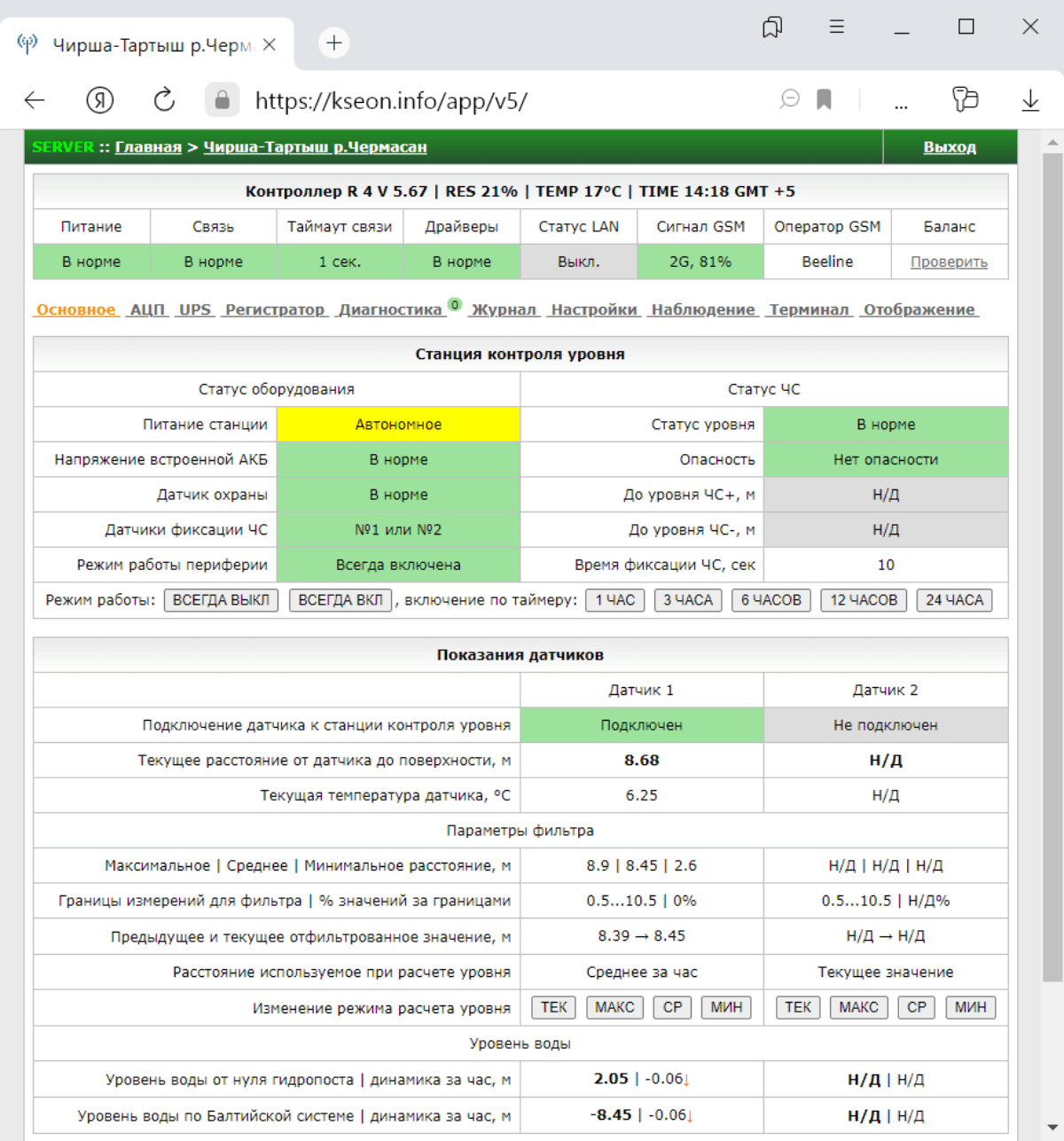Screen dimensions: 1064x1141
Task: Click the yellow Автономное power status cell
Action: 398,425
